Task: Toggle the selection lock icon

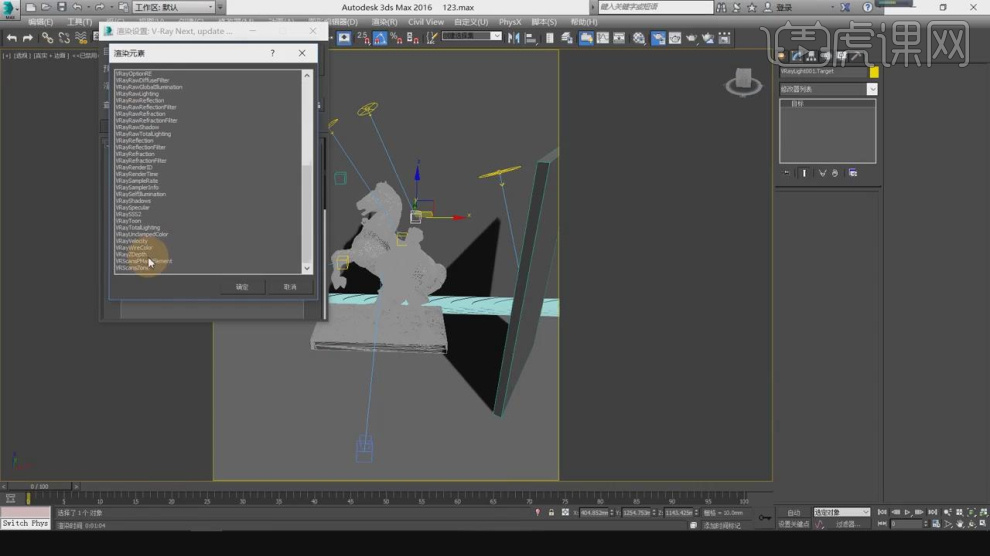Action: point(551,512)
